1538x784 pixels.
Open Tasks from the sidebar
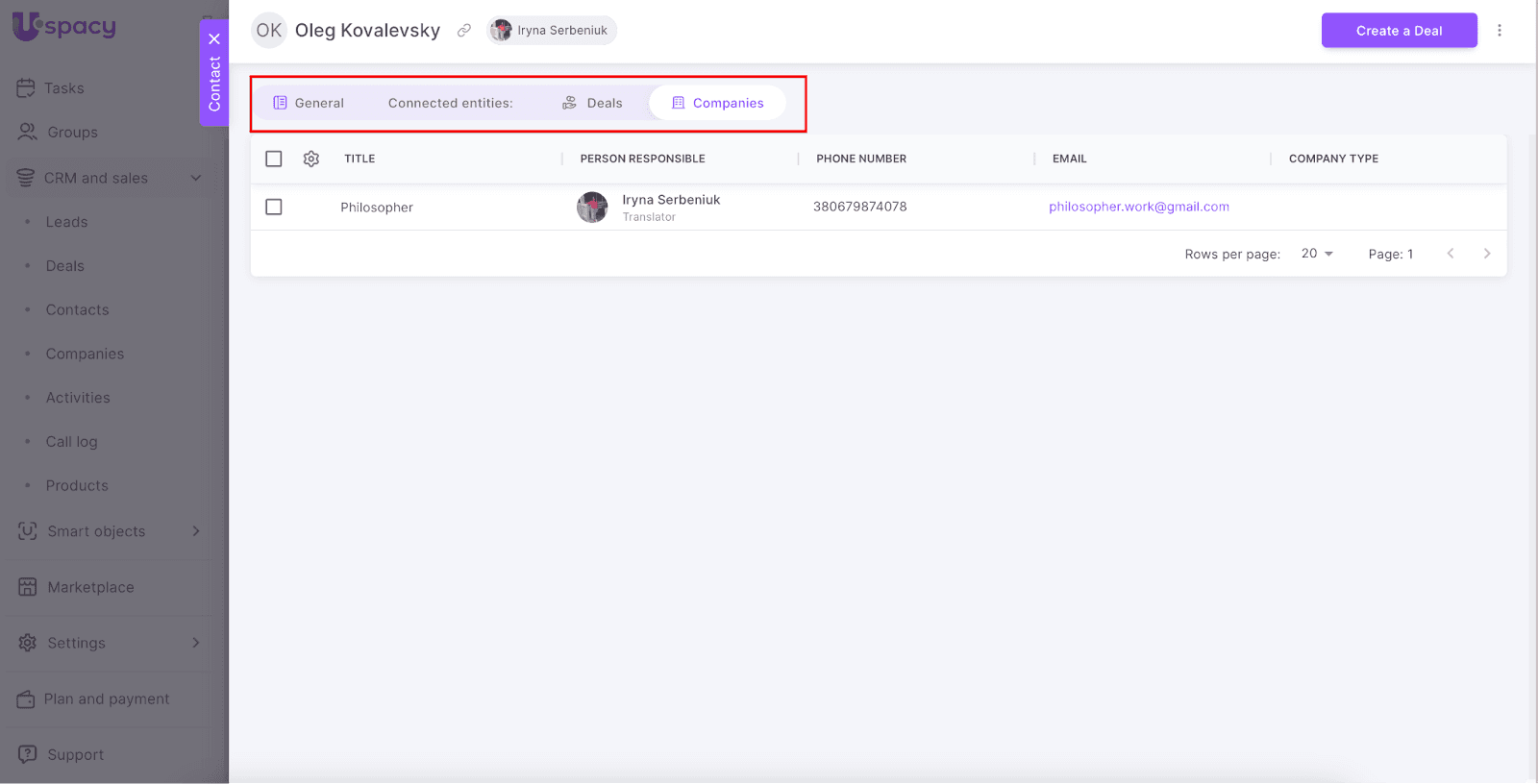[63, 88]
